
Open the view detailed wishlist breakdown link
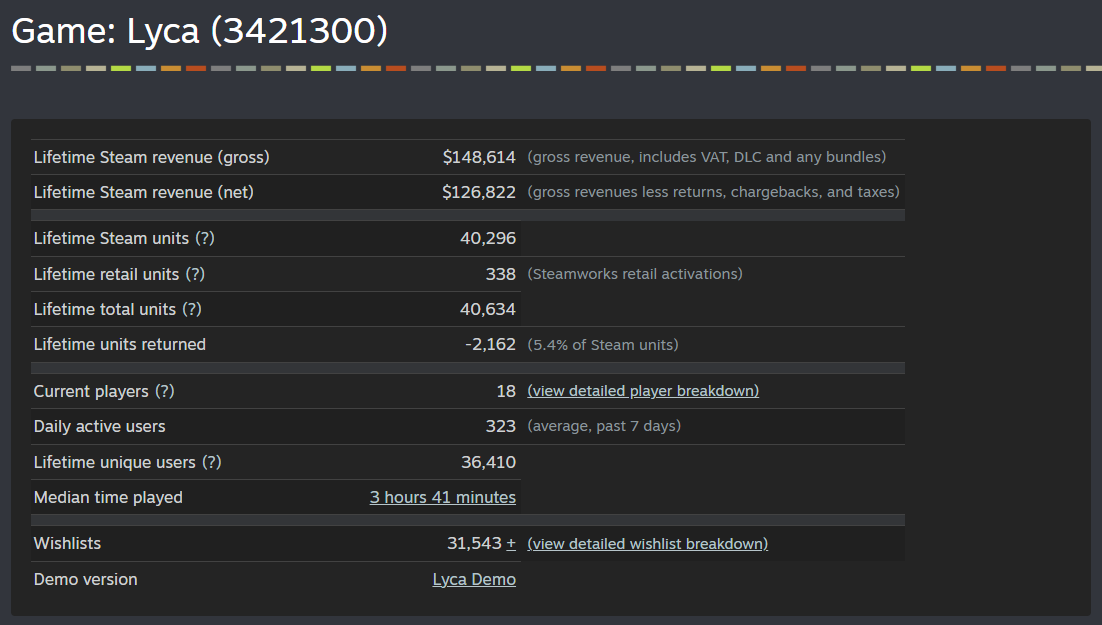point(647,543)
